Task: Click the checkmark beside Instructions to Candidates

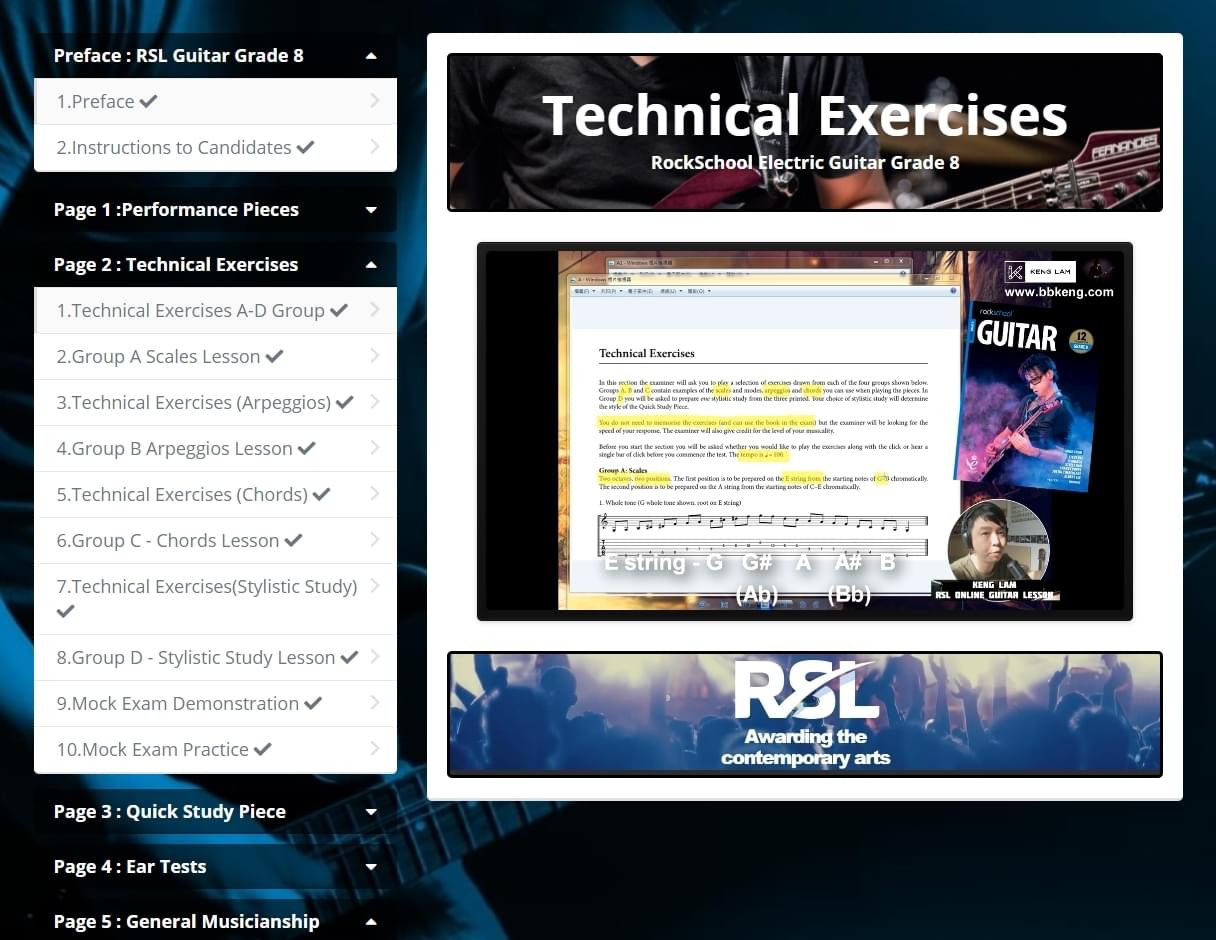Action: [306, 147]
